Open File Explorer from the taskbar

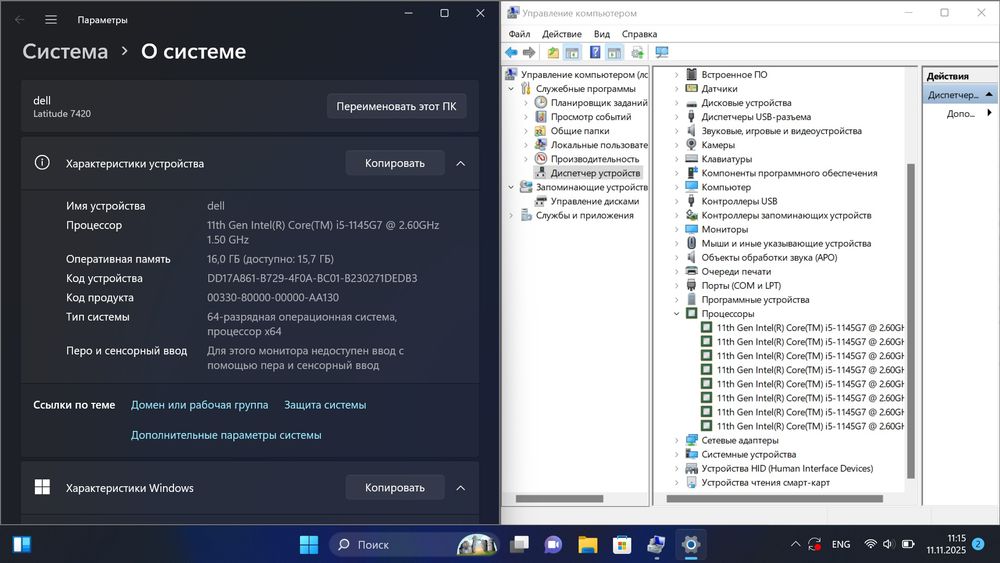587,545
